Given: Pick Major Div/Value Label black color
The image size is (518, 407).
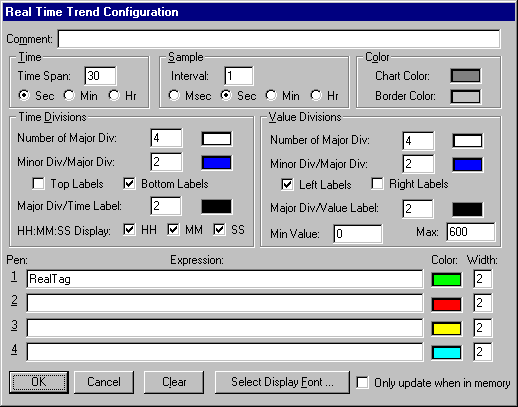Looking at the screenshot, I should [467, 209].
